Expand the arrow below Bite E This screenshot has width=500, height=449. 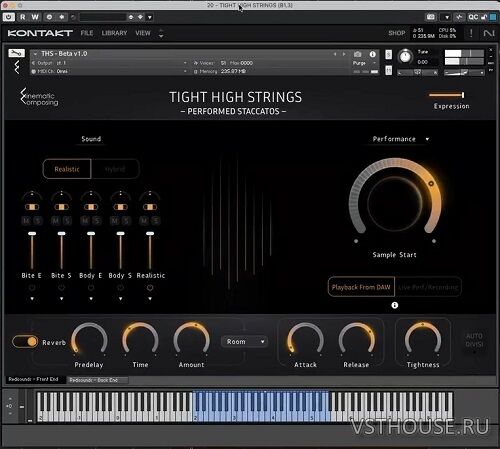tap(32, 299)
